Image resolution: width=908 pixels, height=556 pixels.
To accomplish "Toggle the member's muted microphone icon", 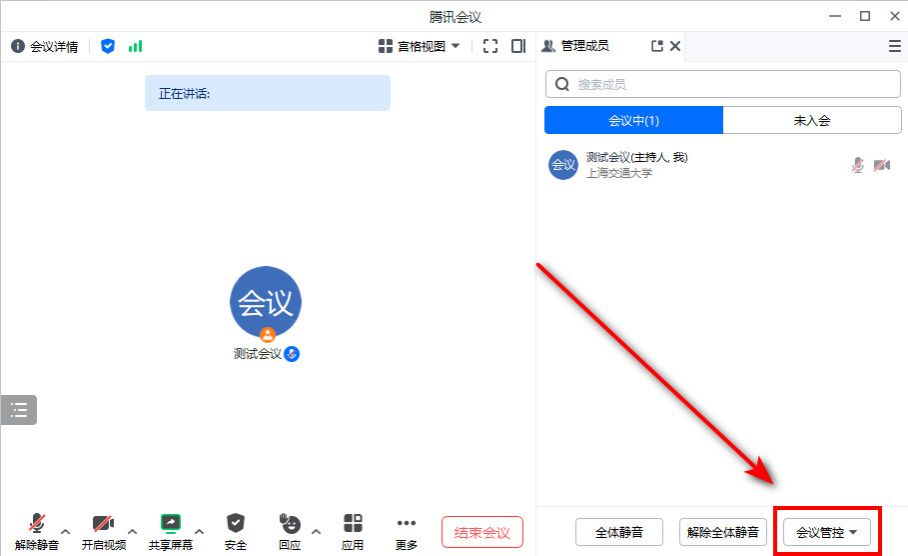I will pyautogui.click(x=858, y=165).
